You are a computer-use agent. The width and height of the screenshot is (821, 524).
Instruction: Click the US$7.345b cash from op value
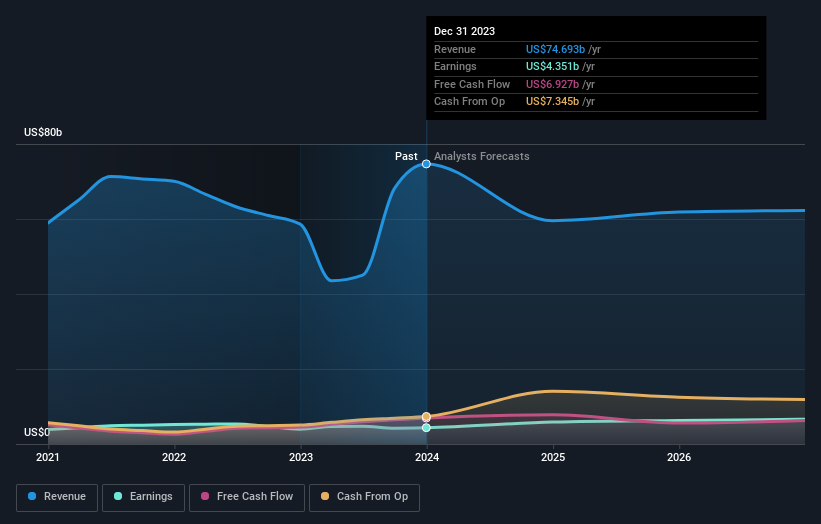pos(552,102)
